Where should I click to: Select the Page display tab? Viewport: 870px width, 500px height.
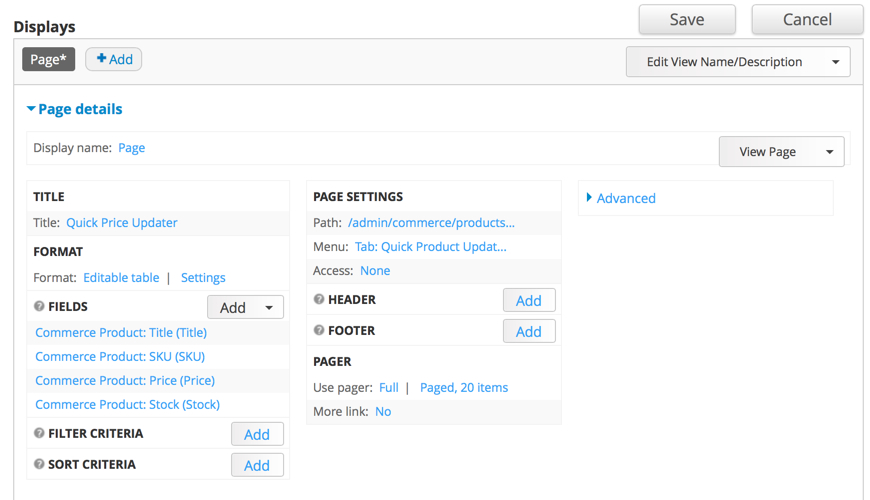(x=48, y=60)
